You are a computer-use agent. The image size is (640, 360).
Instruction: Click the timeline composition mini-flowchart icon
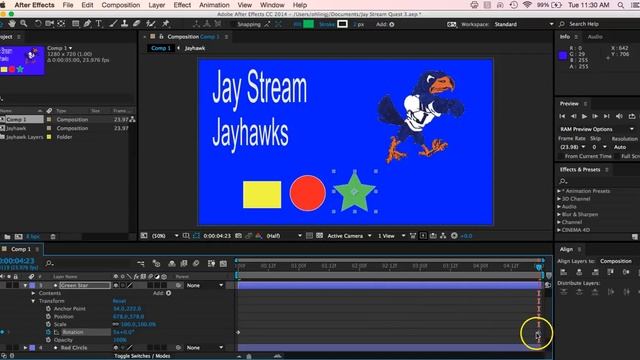pyautogui.click(x=141, y=264)
